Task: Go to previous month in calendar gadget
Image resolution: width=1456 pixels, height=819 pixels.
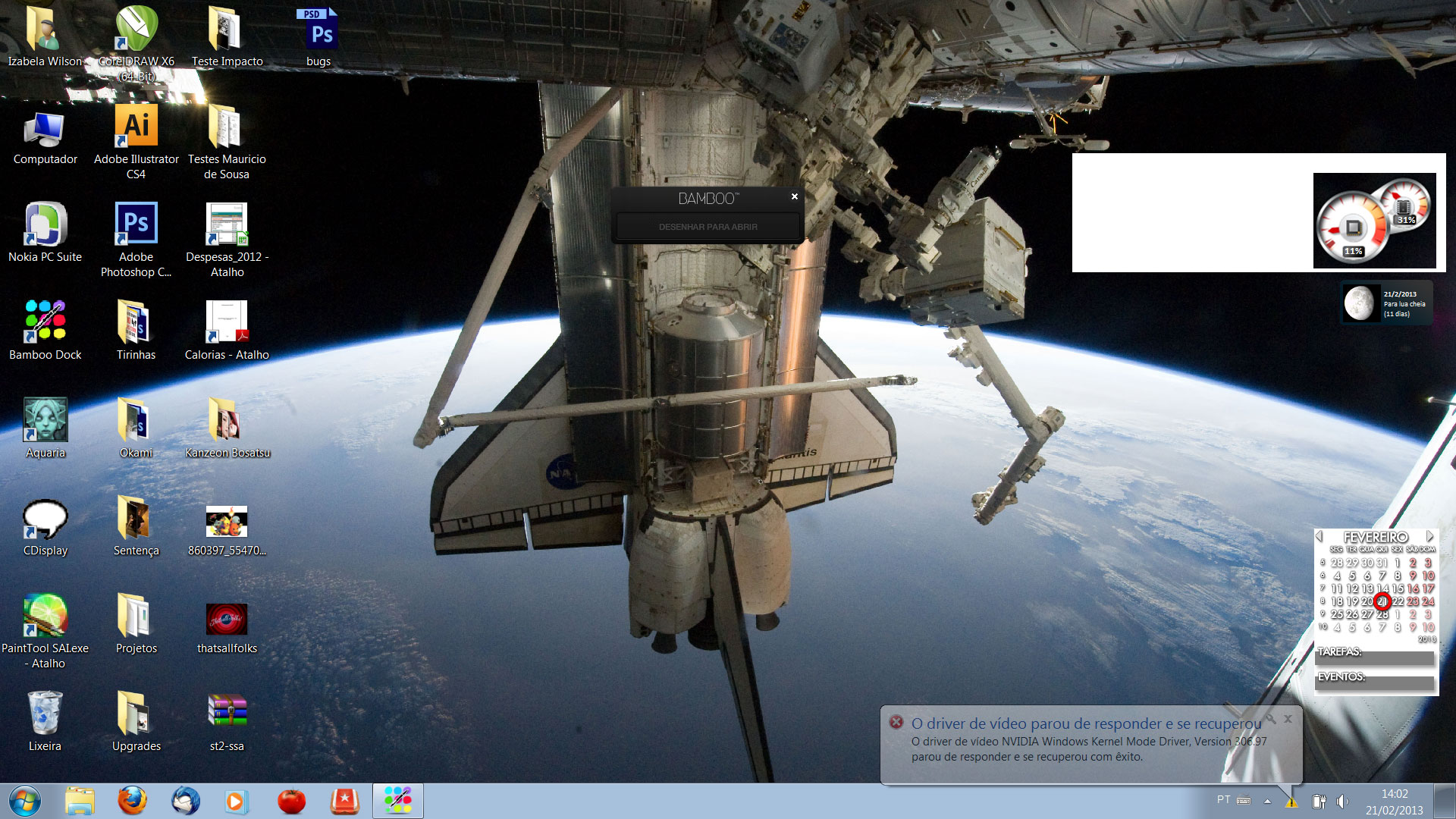Action: tap(1319, 536)
